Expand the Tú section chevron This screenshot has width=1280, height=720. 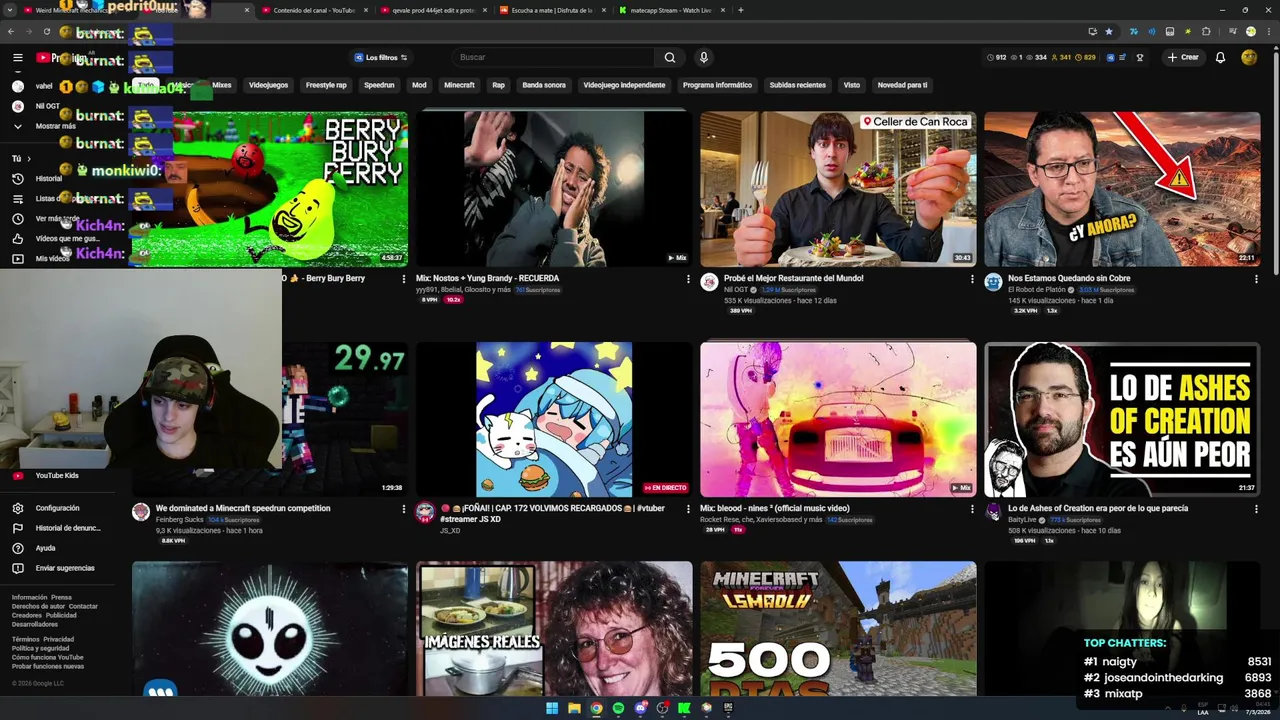tap(28, 158)
